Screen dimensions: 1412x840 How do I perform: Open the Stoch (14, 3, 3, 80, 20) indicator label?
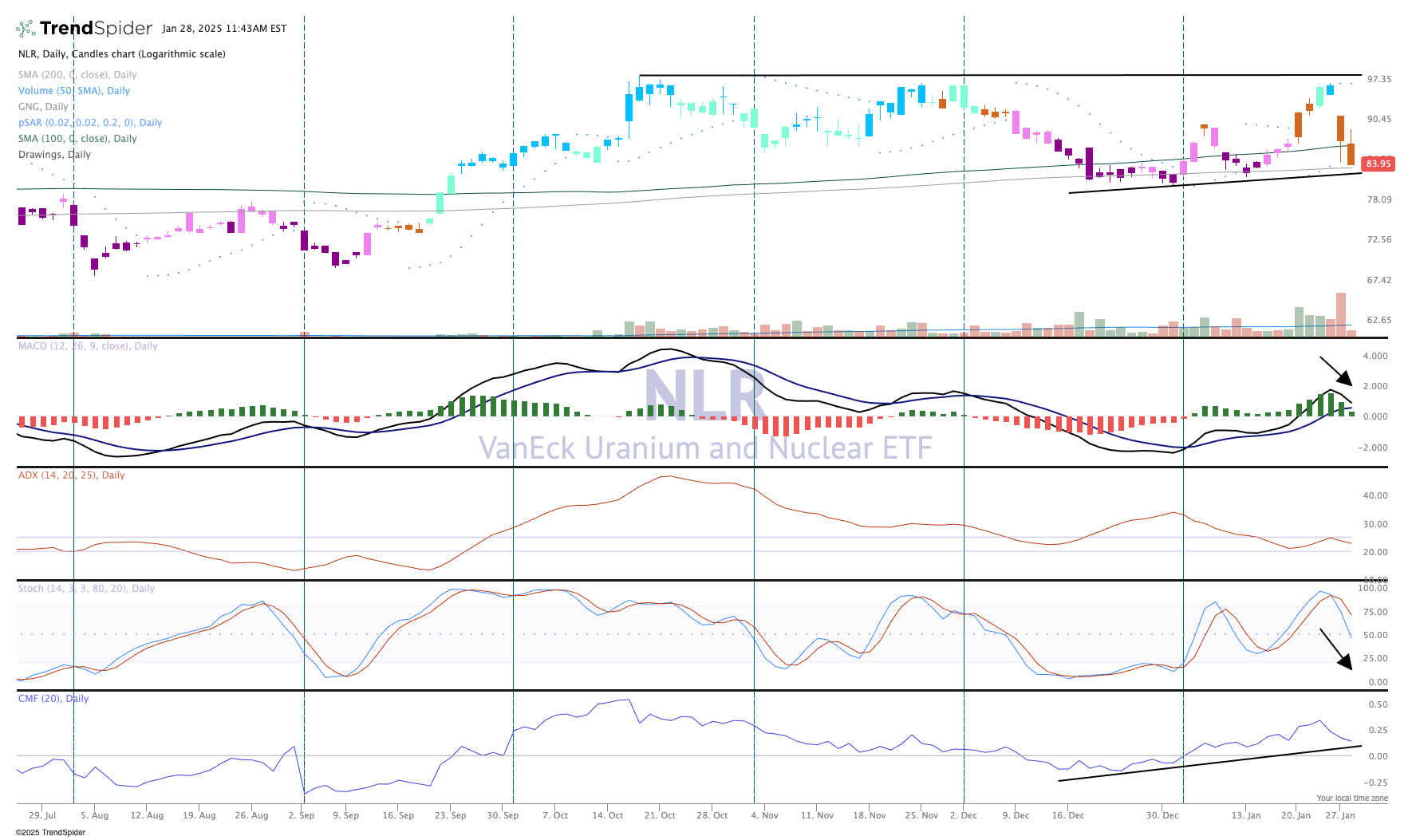tap(86, 589)
